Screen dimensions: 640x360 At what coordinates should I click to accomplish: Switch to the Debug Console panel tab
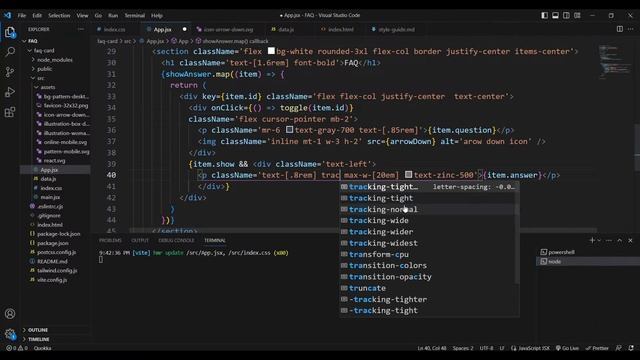[x=176, y=240]
